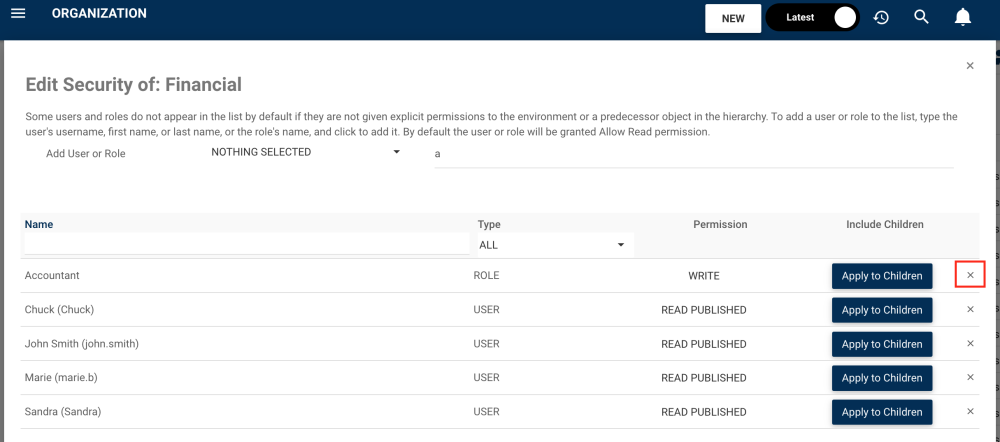Focus the add user search field

[692, 154]
